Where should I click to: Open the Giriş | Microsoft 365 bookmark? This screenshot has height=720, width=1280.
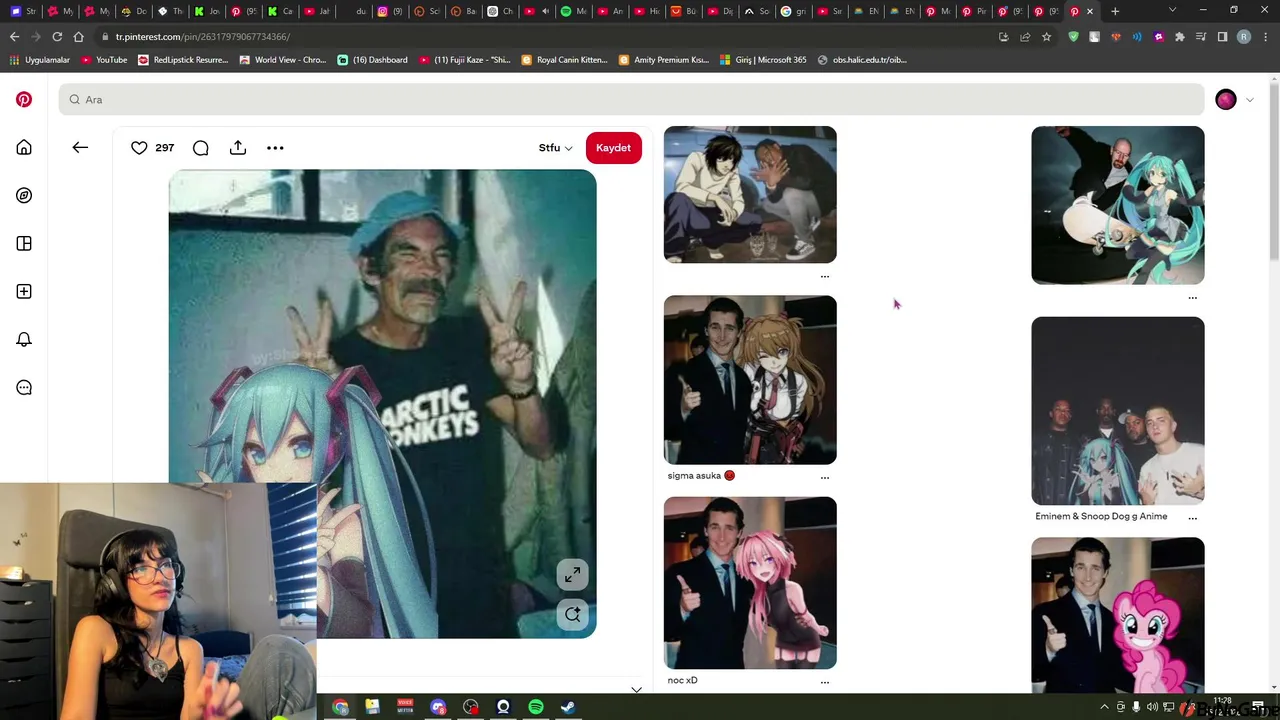click(763, 60)
